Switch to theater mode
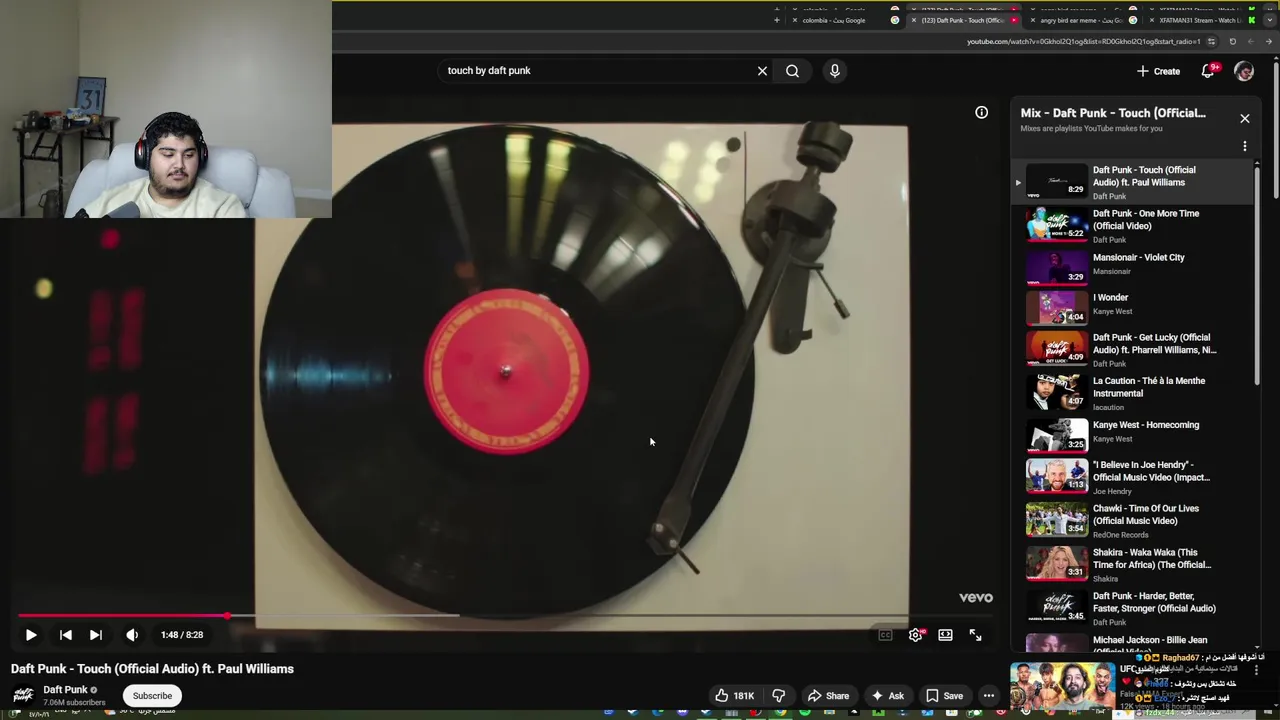Viewport: 1280px width, 720px height. coord(945,635)
